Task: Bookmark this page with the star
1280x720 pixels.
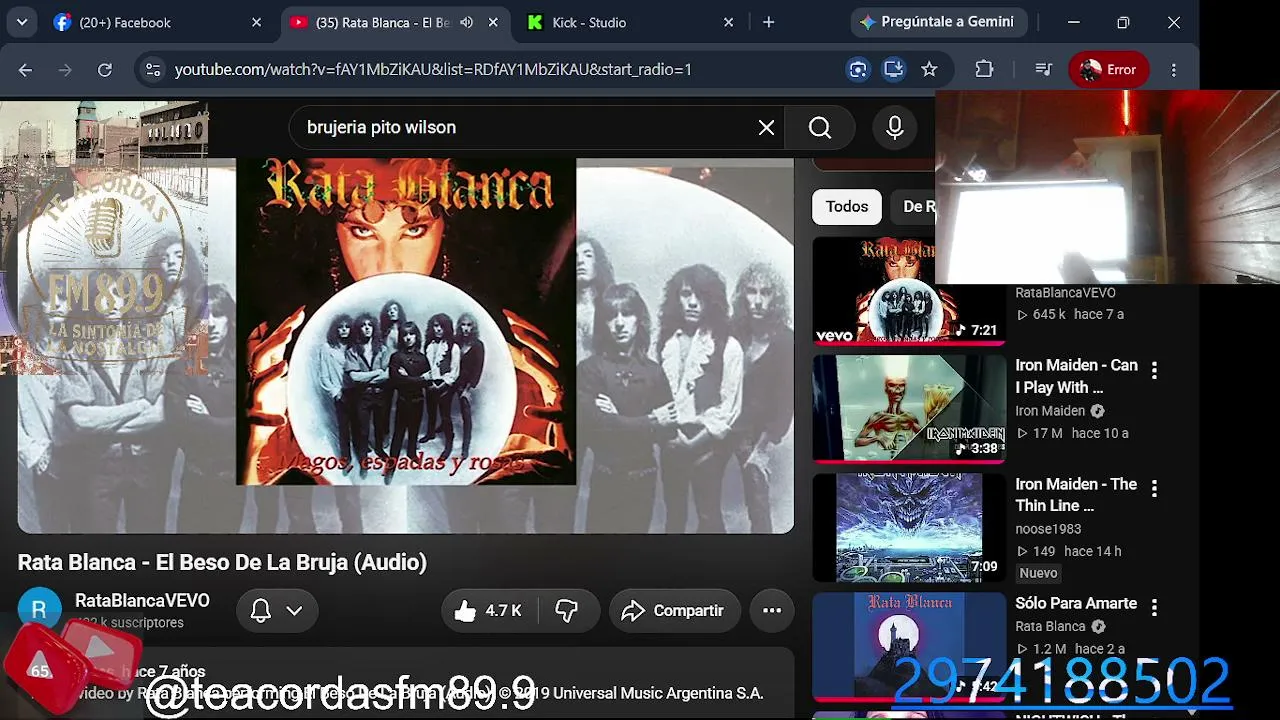Action: (929, 69)
